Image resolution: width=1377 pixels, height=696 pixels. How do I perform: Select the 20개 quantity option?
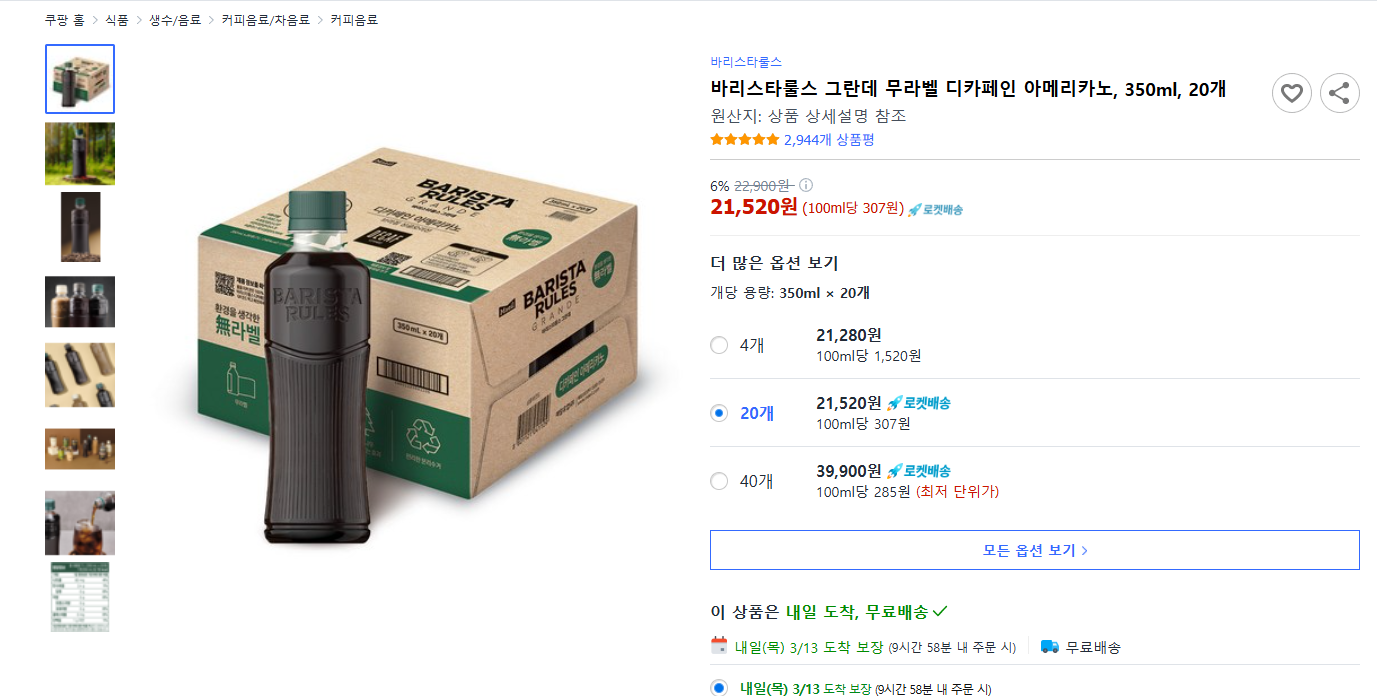(x=719, y=413)
